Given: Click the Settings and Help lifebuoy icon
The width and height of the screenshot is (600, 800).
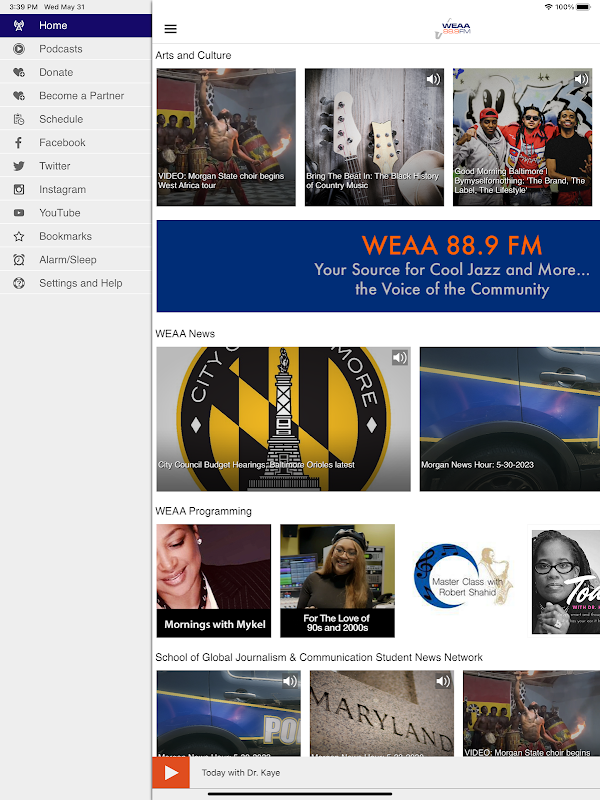Looking at the screenshot, I should click(19, 283).
